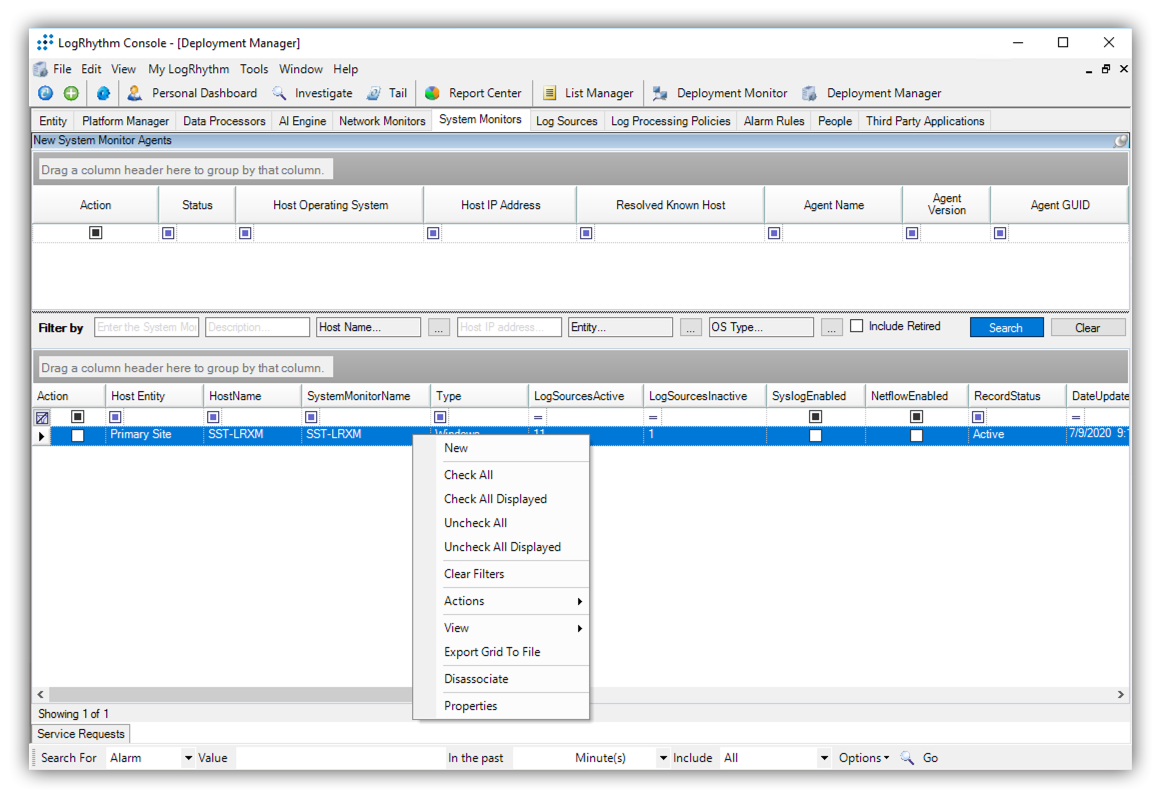Viewport: 1165px width, 801px height.
Task: Enable the Include Retired checkbox
Action: [857, 326]
